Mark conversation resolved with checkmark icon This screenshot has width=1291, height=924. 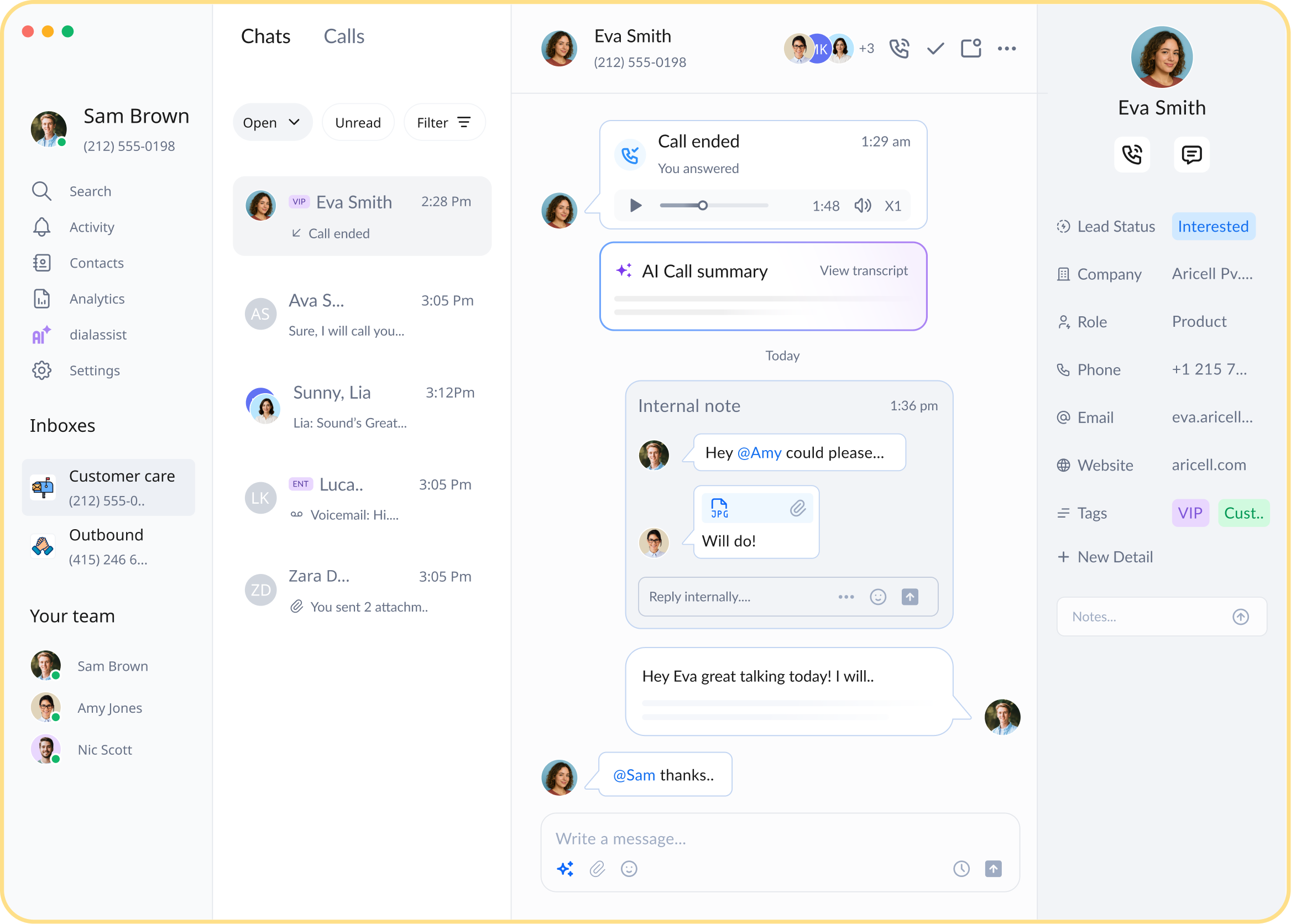point(935,48)
